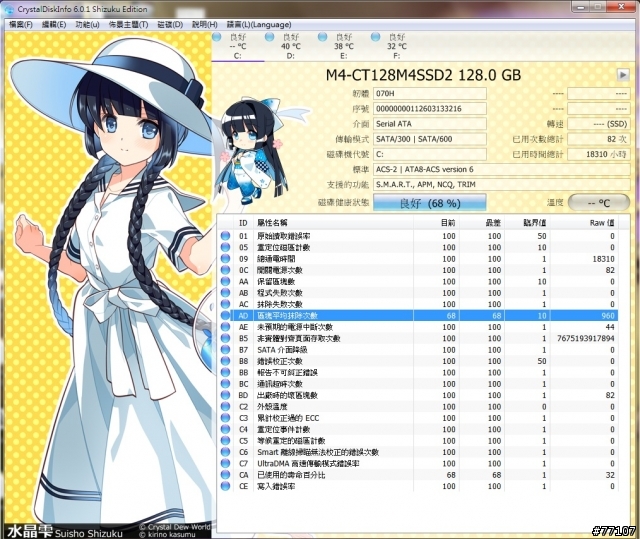The image size is (640, 539).
Task: Click standard field ACS-2 | ATA8-ACS version 6
Action: 502,169
